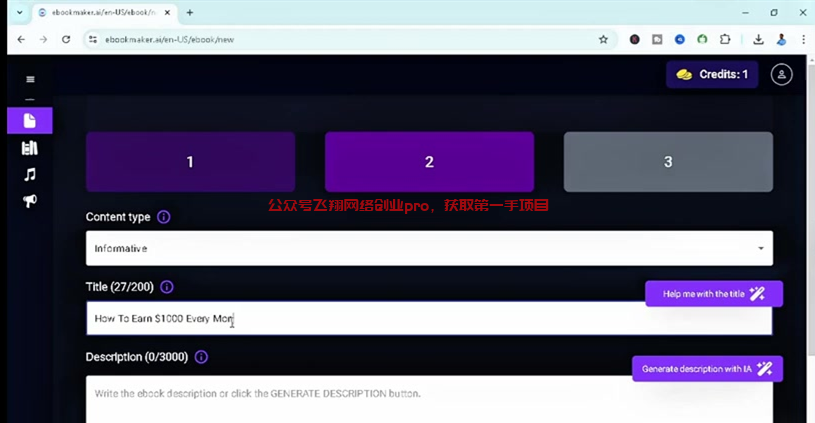
Task: Select the new ebook document icon
Action: coord(30,121)
